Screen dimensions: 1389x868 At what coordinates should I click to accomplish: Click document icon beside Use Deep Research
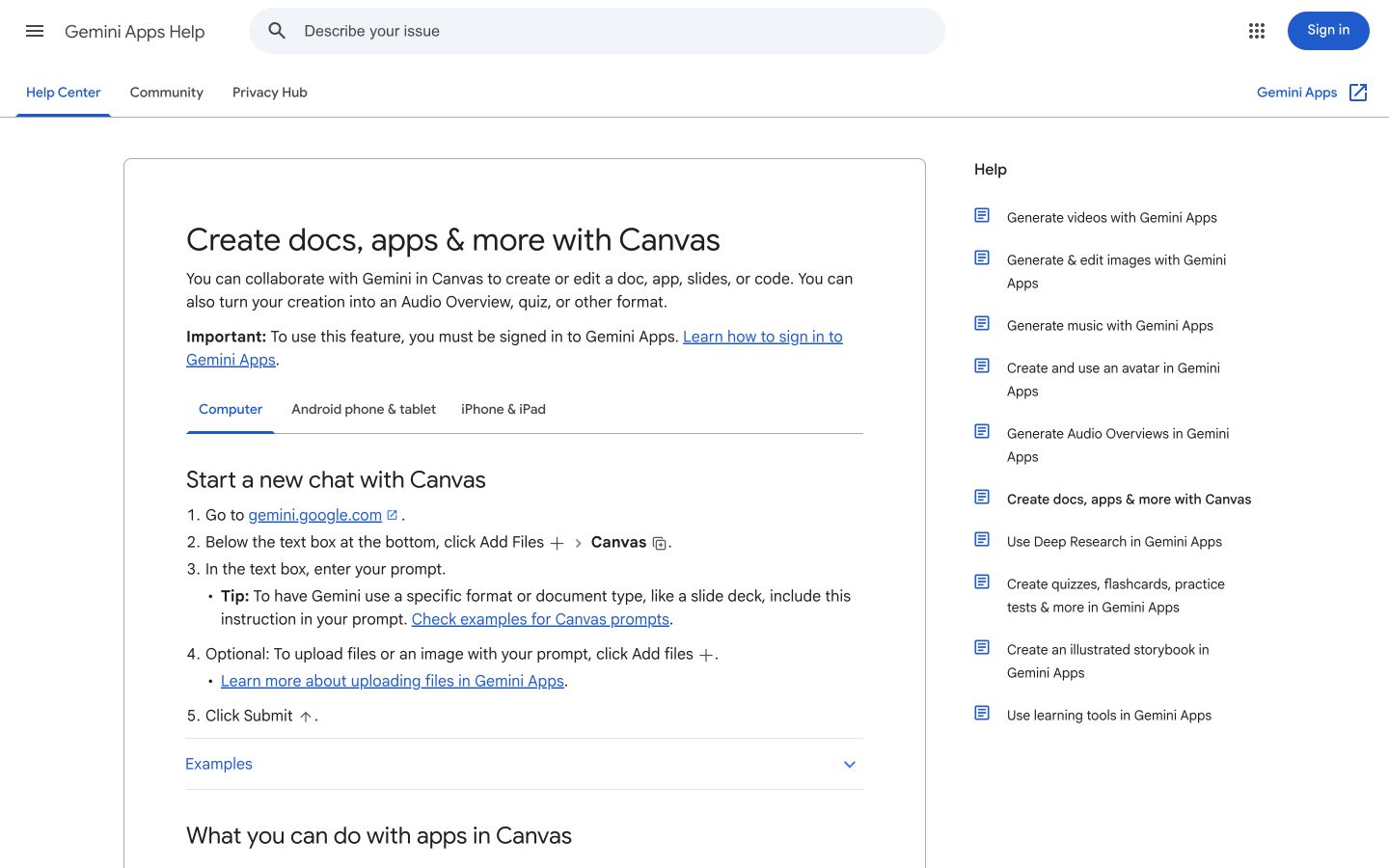[982, 540]
